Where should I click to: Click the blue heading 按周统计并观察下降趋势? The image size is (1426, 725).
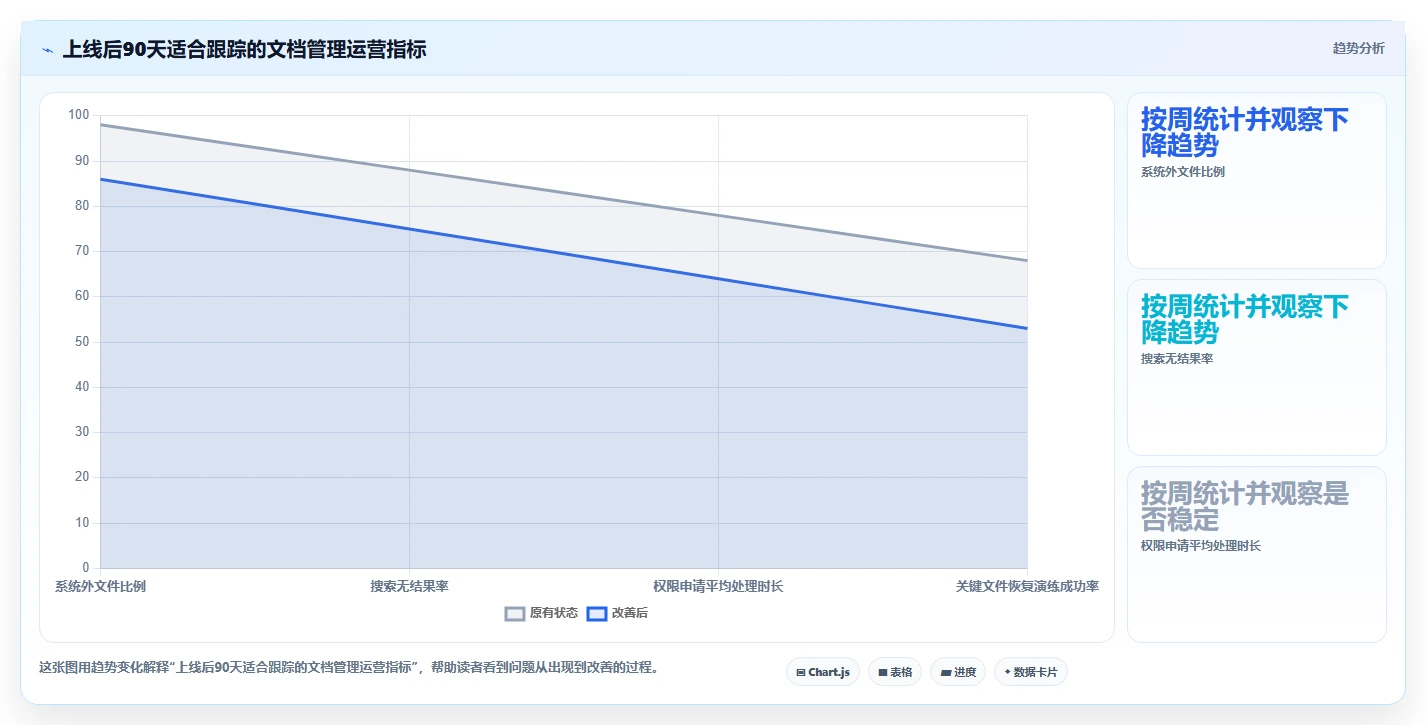click(x=1245, y=132)
